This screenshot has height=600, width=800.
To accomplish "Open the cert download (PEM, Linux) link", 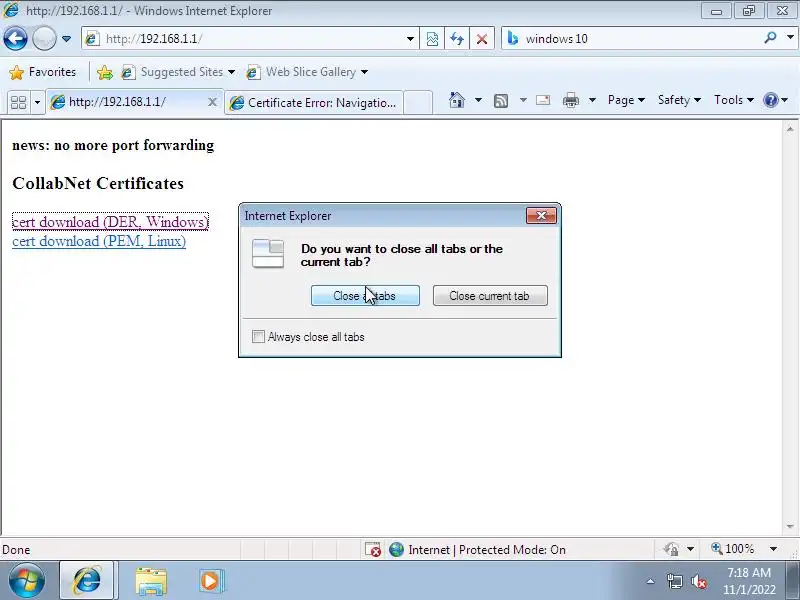I will click(99, 241).
